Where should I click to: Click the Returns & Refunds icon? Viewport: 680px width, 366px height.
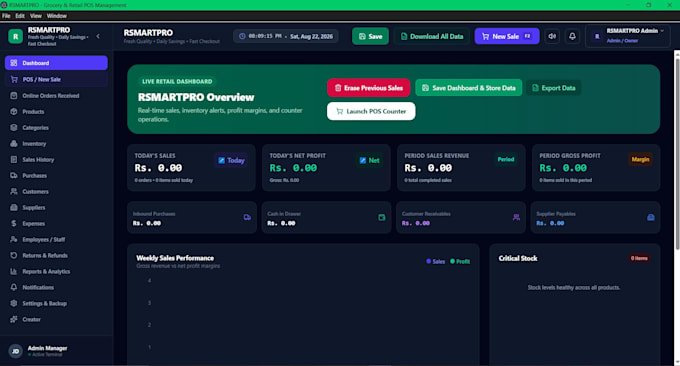[14, 255]
